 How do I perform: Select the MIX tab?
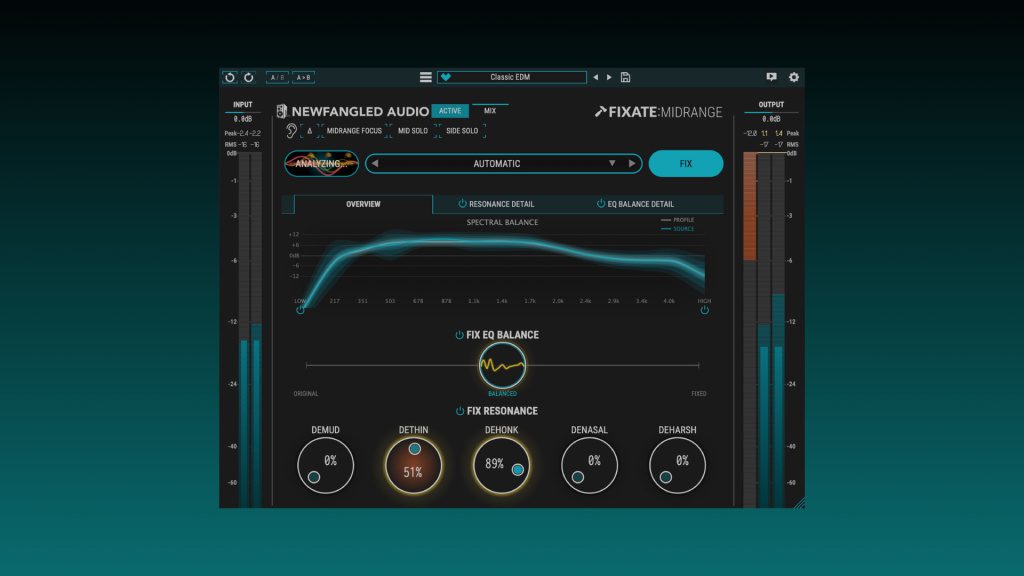[490, 111]
